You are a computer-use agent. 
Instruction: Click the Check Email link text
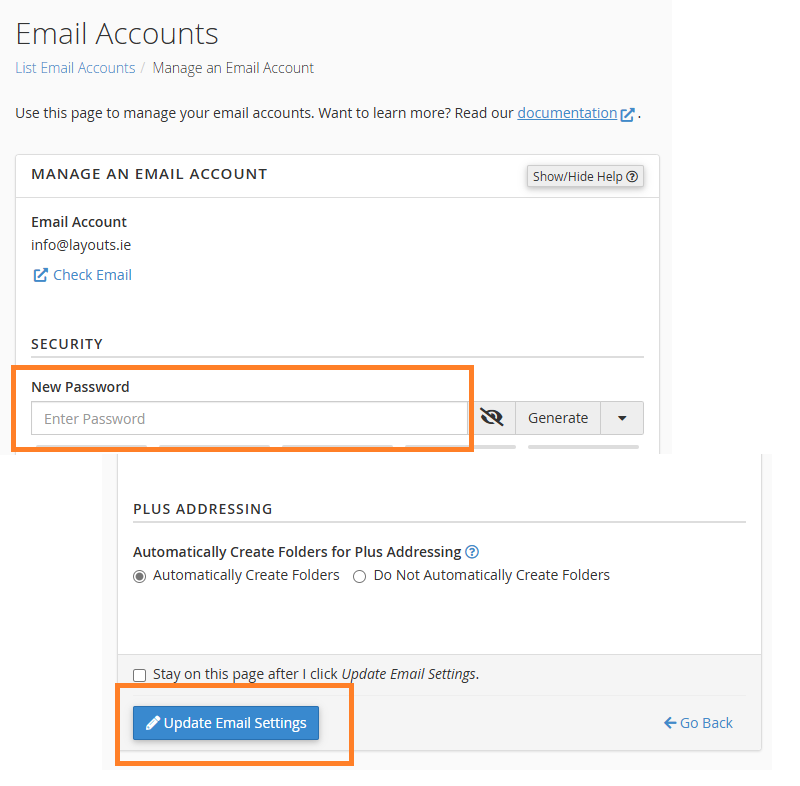[x=92, y=275]
